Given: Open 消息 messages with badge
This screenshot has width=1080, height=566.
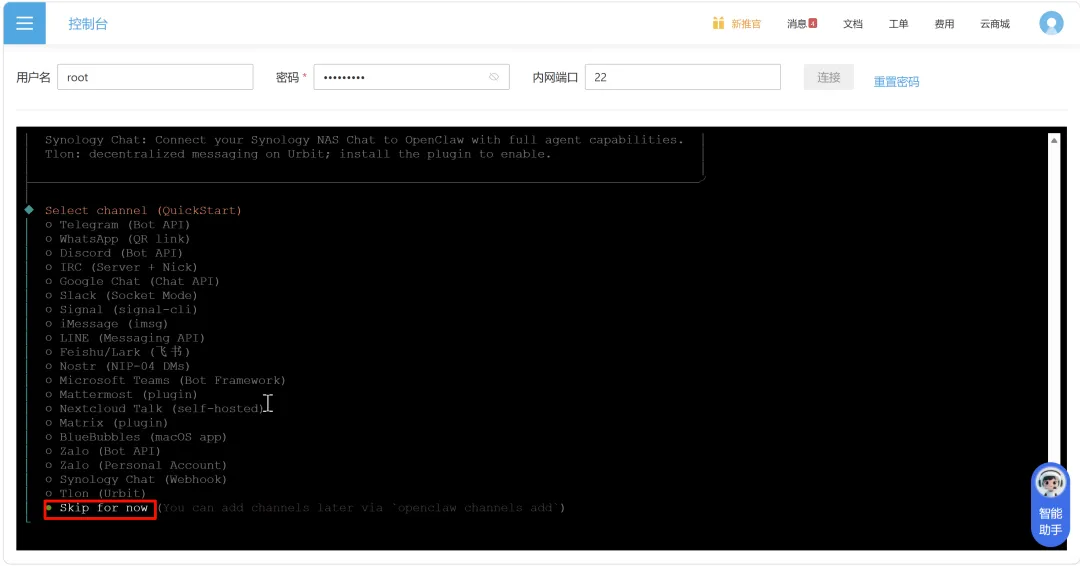Looking at the screenshot, I should (x=802, y=23).
